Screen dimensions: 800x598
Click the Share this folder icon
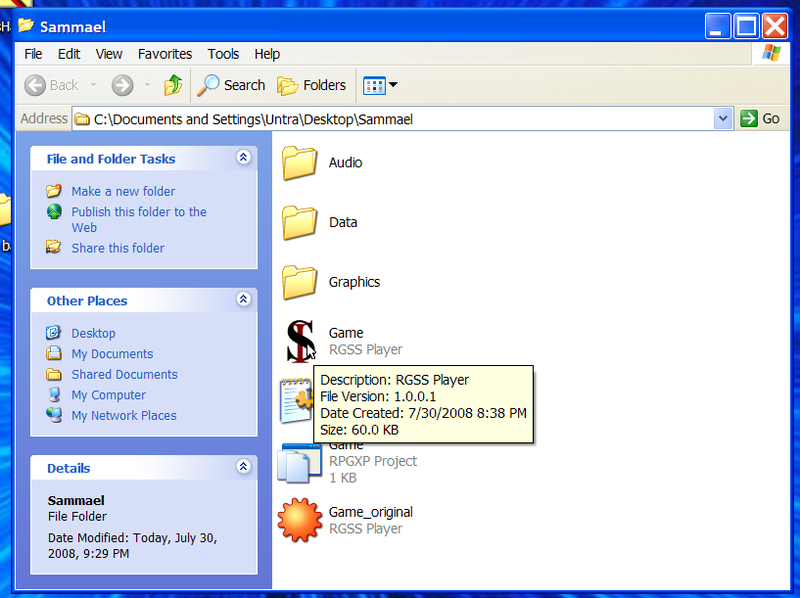pyautogui.click(x=54, y=247)
